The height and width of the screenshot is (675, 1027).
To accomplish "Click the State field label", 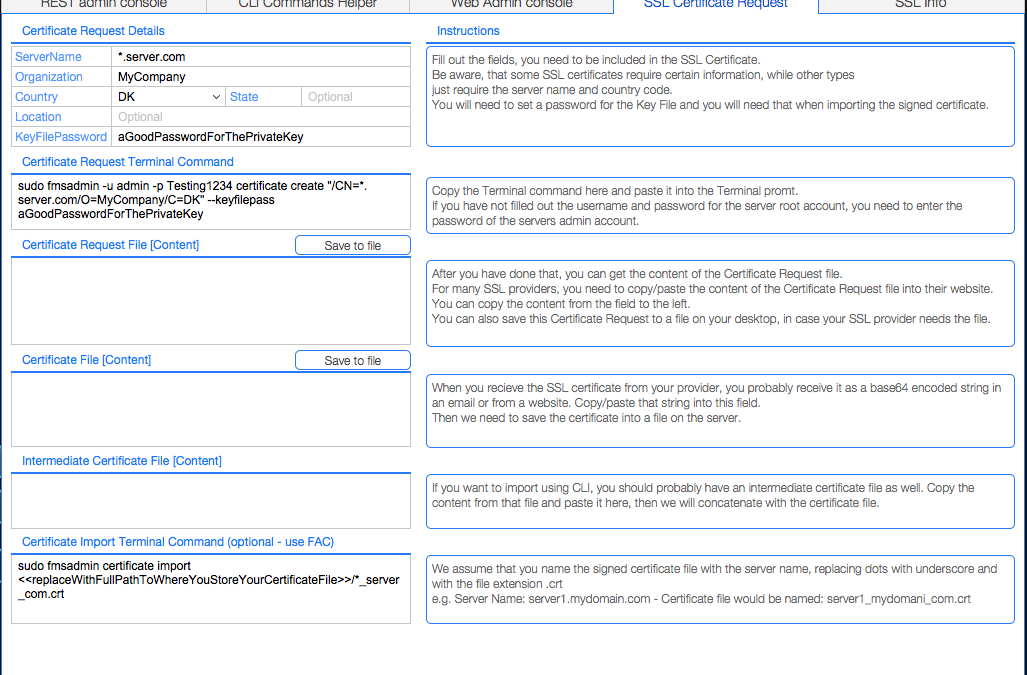I will click(x=244, y=97).
